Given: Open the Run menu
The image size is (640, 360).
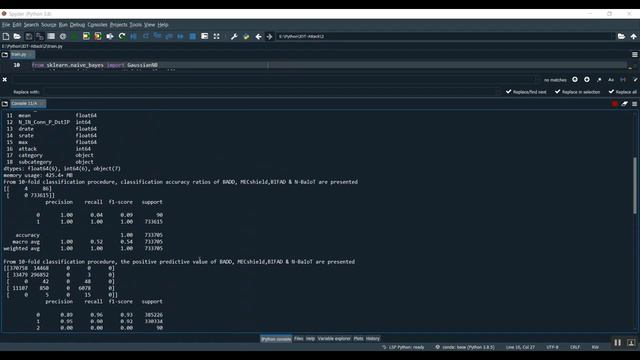Looking at the screenshot, I should coord(63,25).
